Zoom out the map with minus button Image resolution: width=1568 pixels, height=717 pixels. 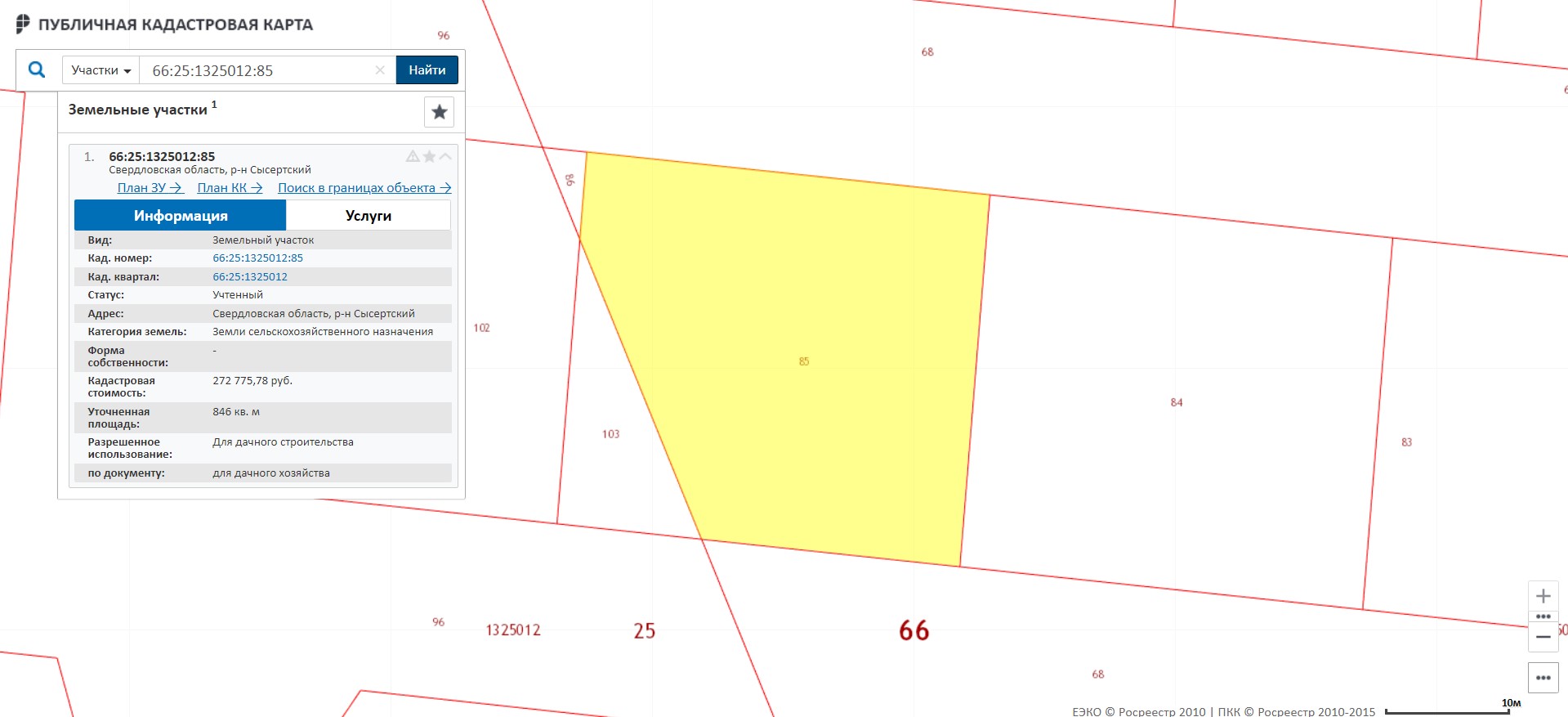click(x=1543, y=637)
